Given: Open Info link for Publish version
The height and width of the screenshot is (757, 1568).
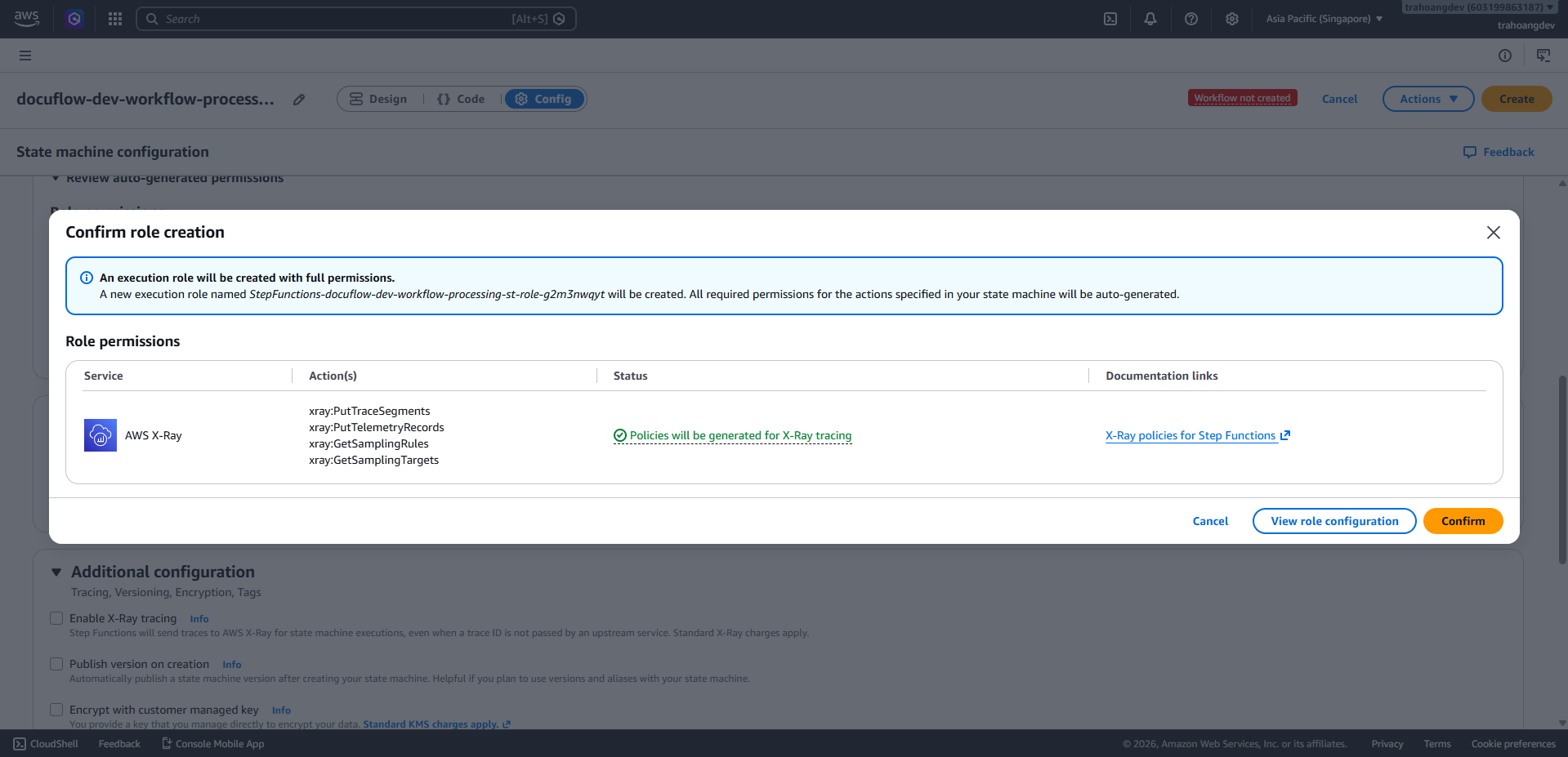Looking at the screenshot, I should coord(232,665).
